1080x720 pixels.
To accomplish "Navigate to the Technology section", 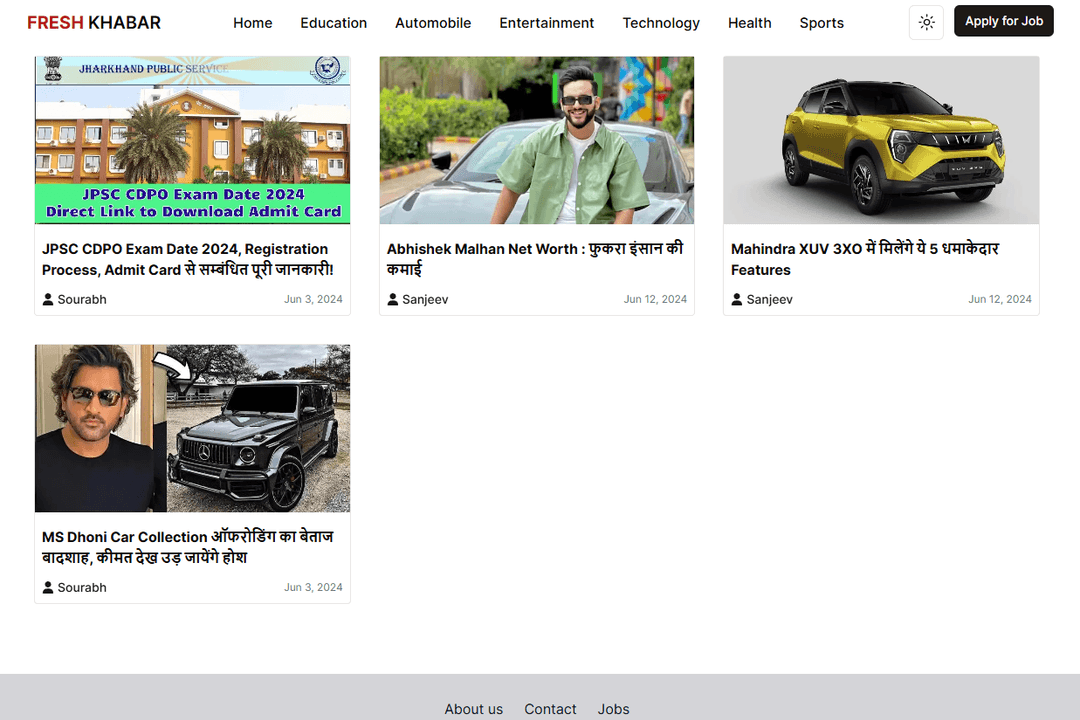I will click(x=661, y=23).
